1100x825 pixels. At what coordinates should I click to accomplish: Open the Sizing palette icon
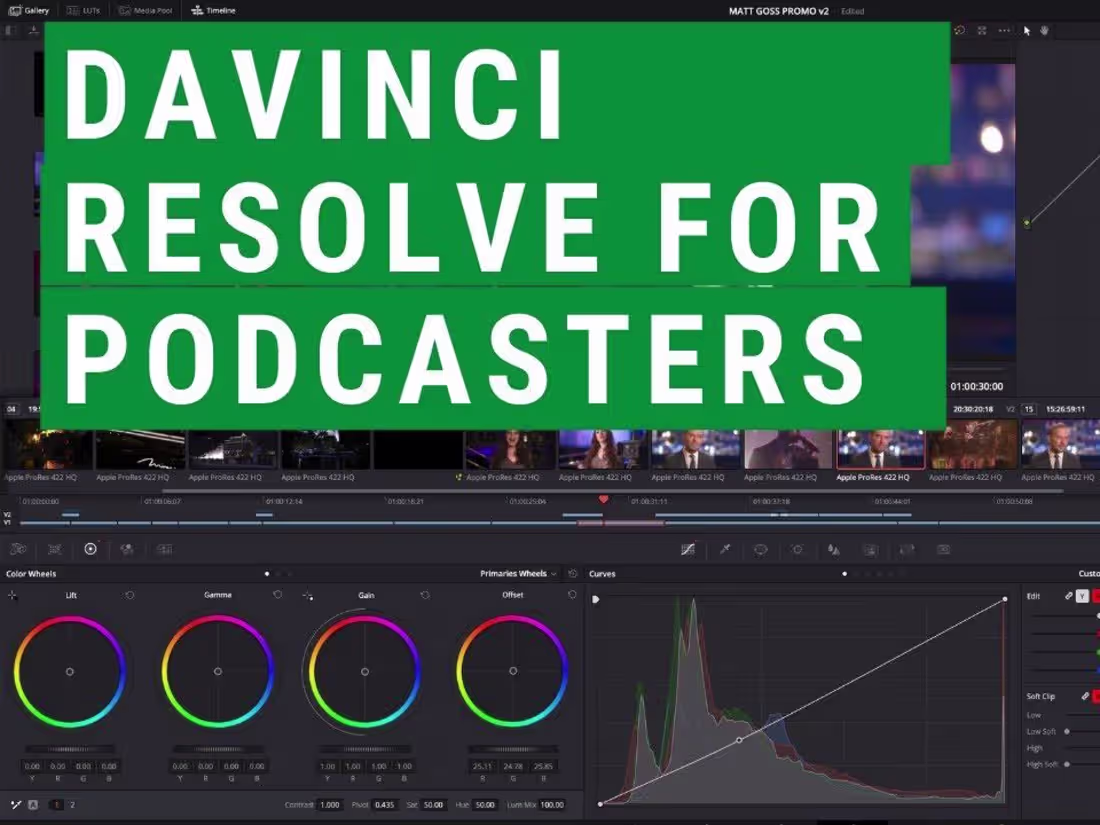coord(907,549)
